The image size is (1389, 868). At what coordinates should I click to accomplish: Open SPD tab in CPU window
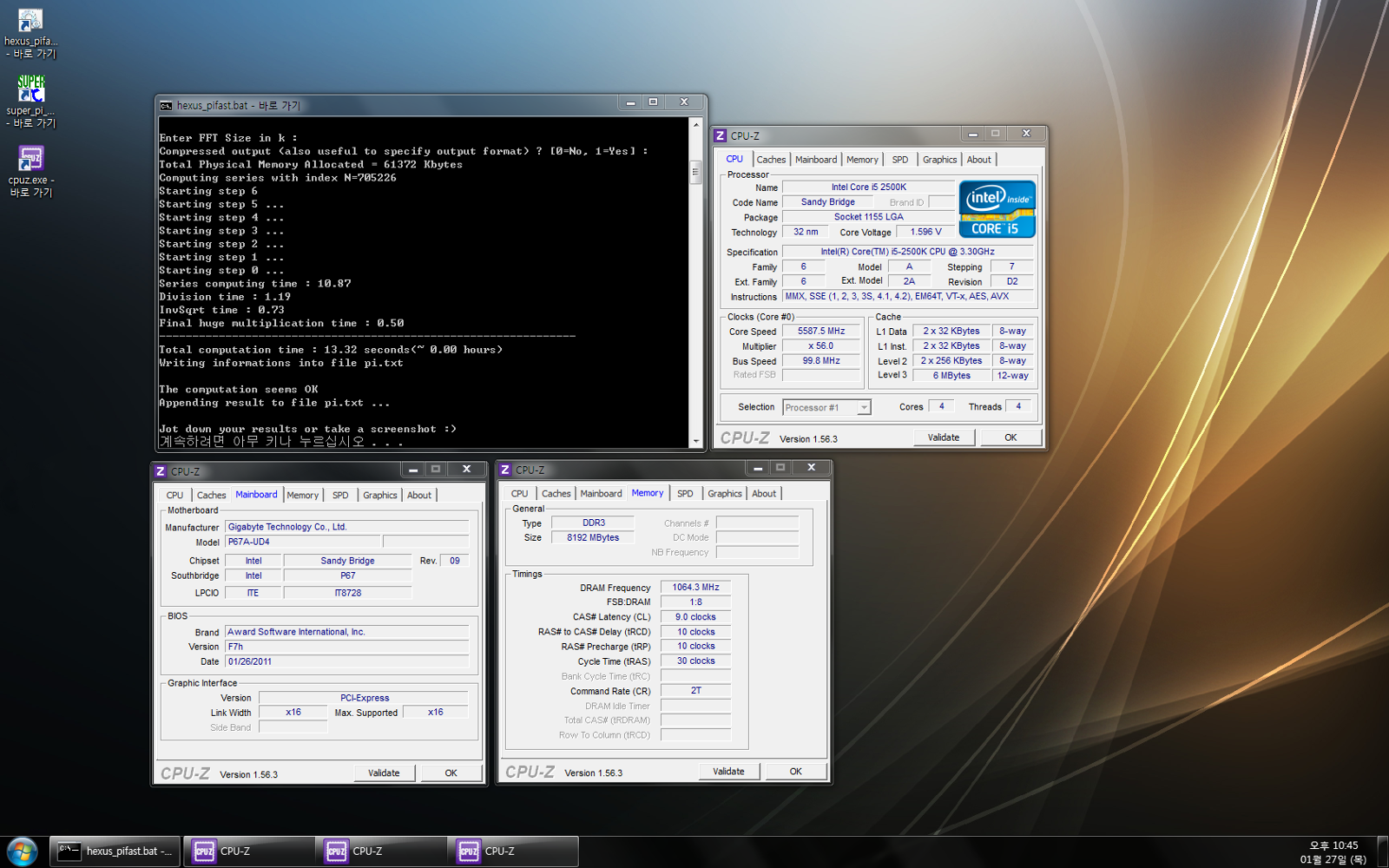(900, 160)
